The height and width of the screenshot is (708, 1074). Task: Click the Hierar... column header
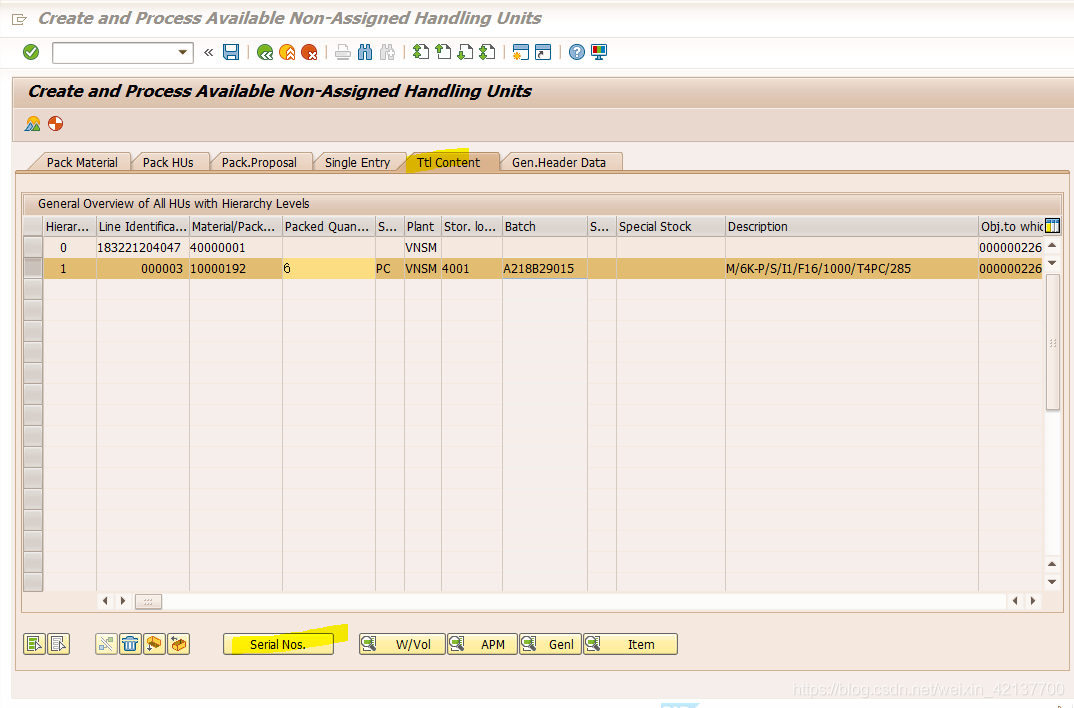point(69,227)
